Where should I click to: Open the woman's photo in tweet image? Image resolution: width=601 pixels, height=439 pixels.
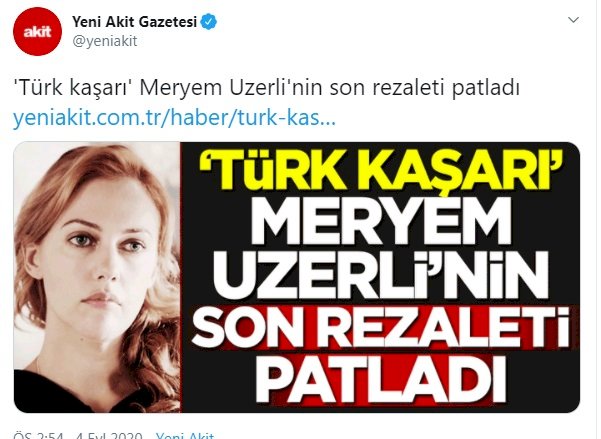97,277
